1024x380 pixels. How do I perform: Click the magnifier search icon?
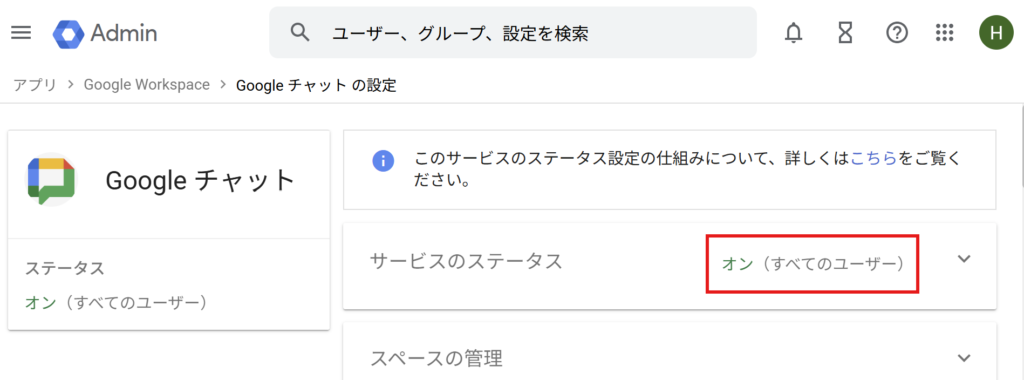click(x=299, y=33)
